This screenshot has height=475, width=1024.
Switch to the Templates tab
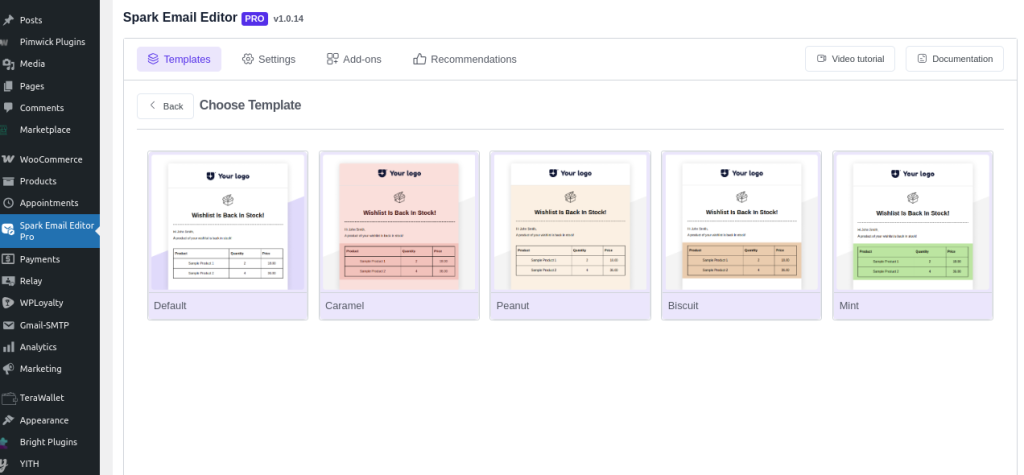click(x=179, y=59)
